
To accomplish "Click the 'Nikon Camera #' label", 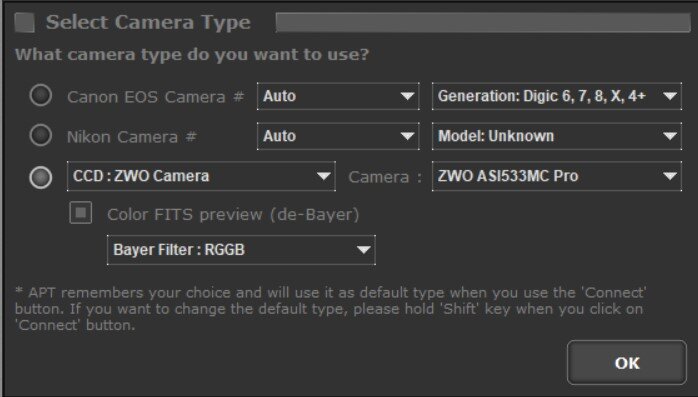I will (132, 137).
